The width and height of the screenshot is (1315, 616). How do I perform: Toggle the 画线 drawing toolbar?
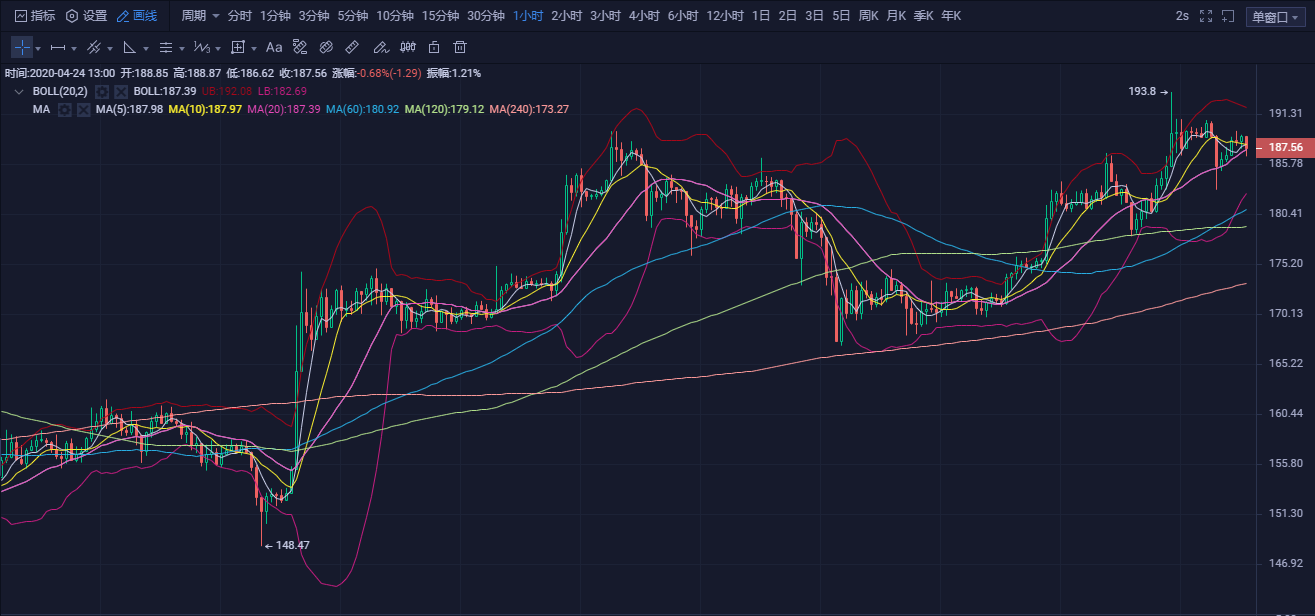pos(137,16)
